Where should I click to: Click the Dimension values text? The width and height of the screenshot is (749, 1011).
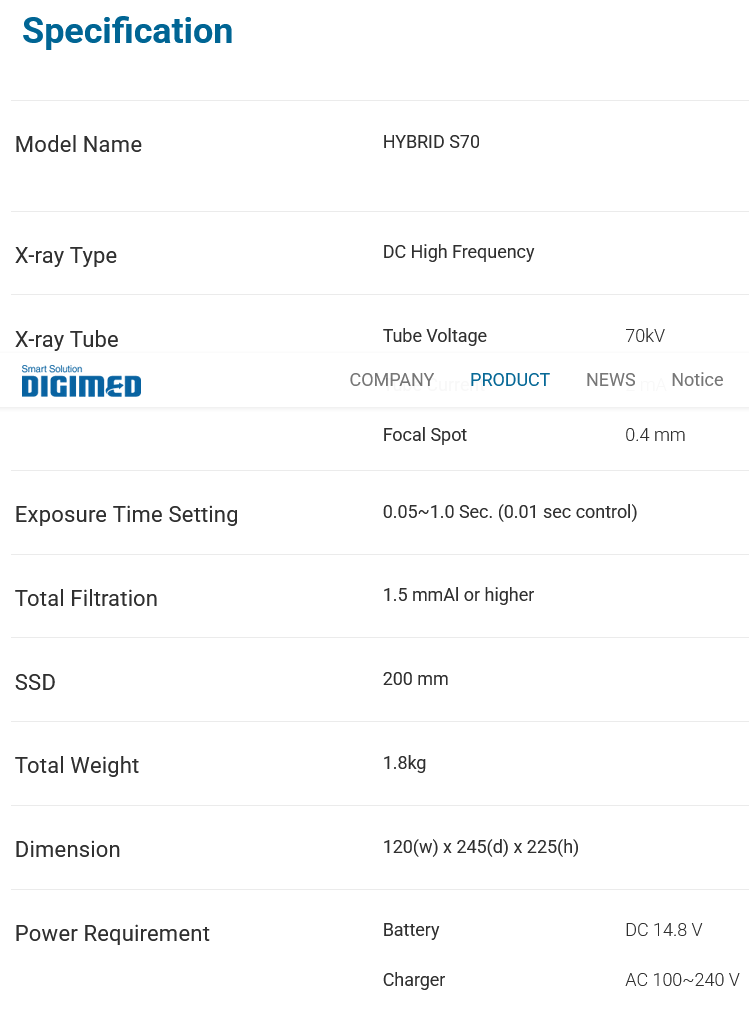[480, 847]
